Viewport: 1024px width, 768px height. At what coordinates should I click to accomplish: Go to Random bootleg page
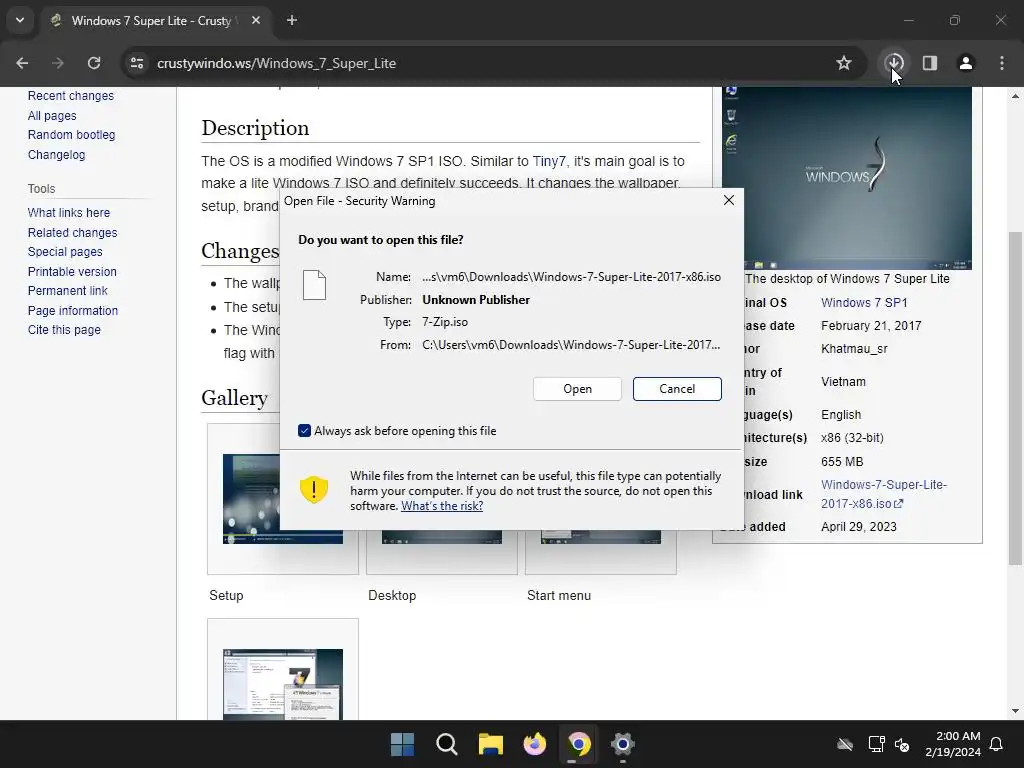pyautogui.click(x=71, y=135)
